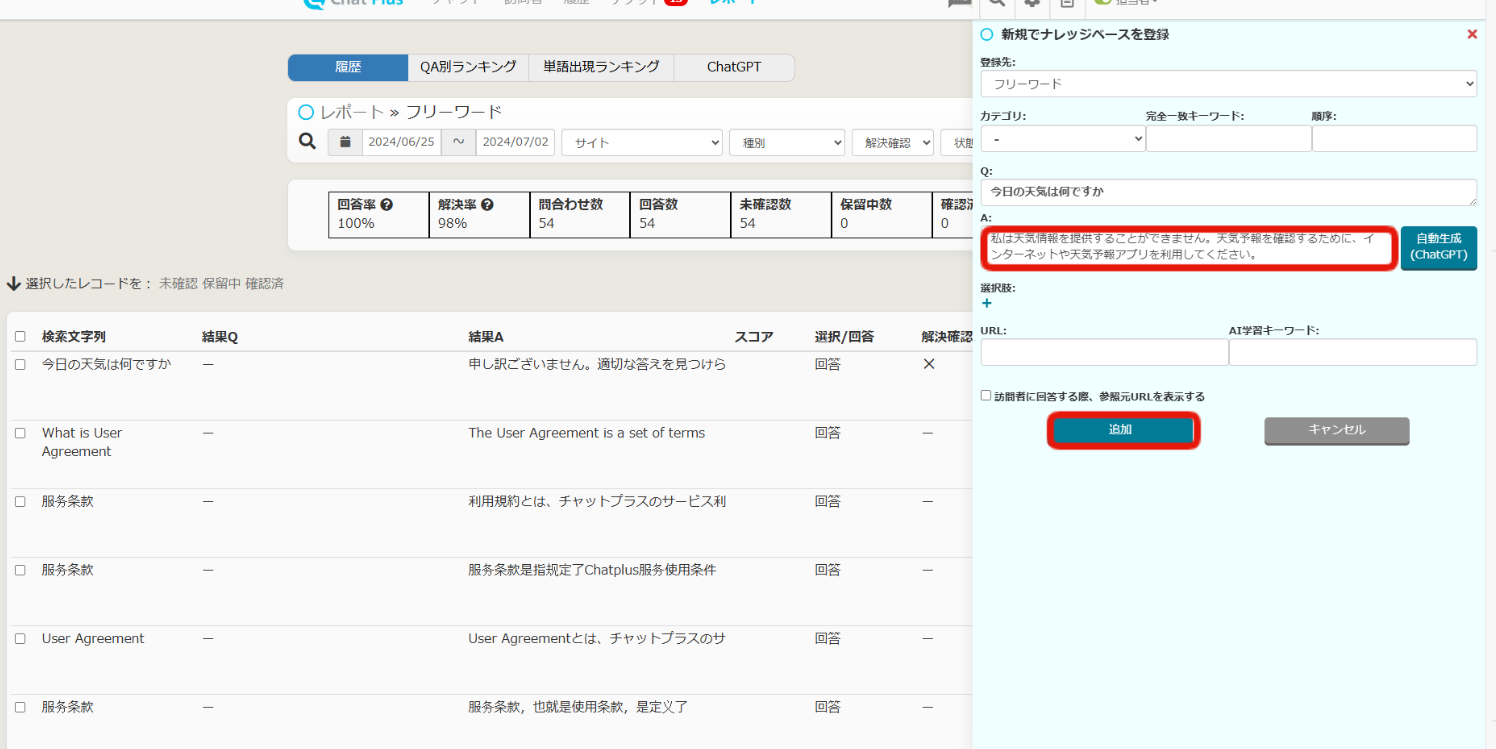Enable showing reference URL to visitors
1496x749 pixels.
(x=986, y=396)
